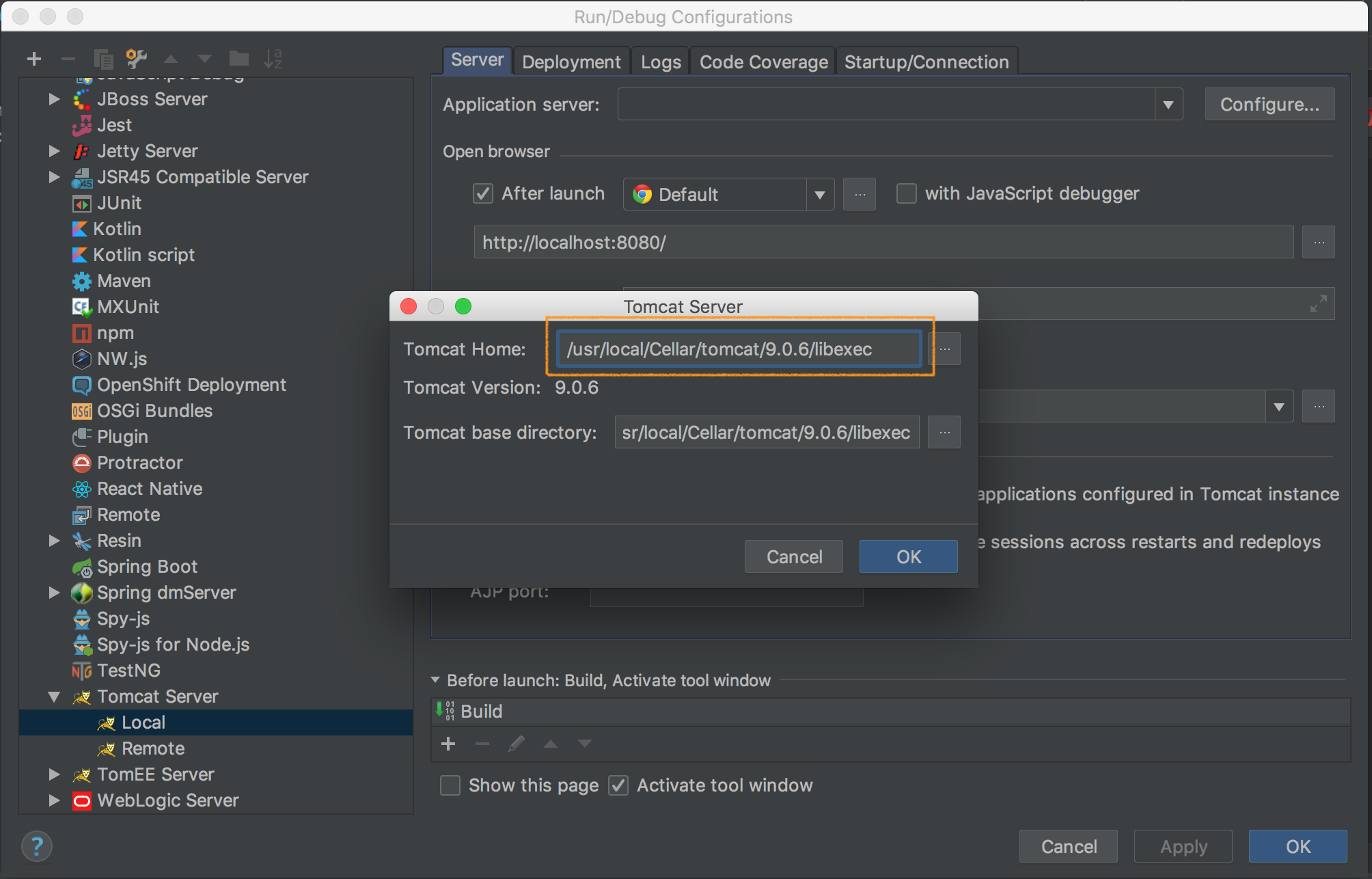Click the copy configuration toolbar icon
1372x879 pixels.
[103, 59]
